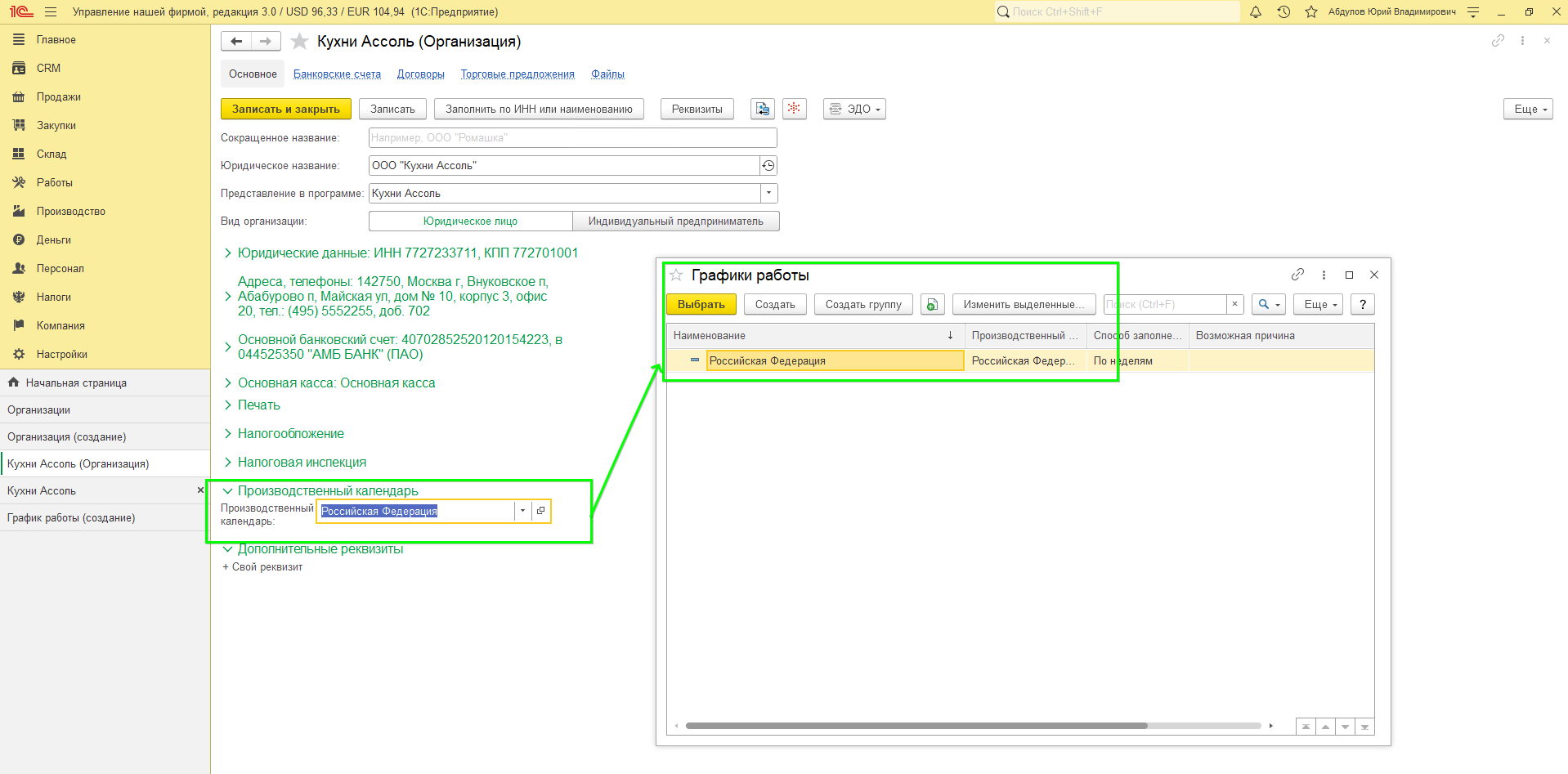Get link icon in Графики работы dialog

[x=1297, y=275]
